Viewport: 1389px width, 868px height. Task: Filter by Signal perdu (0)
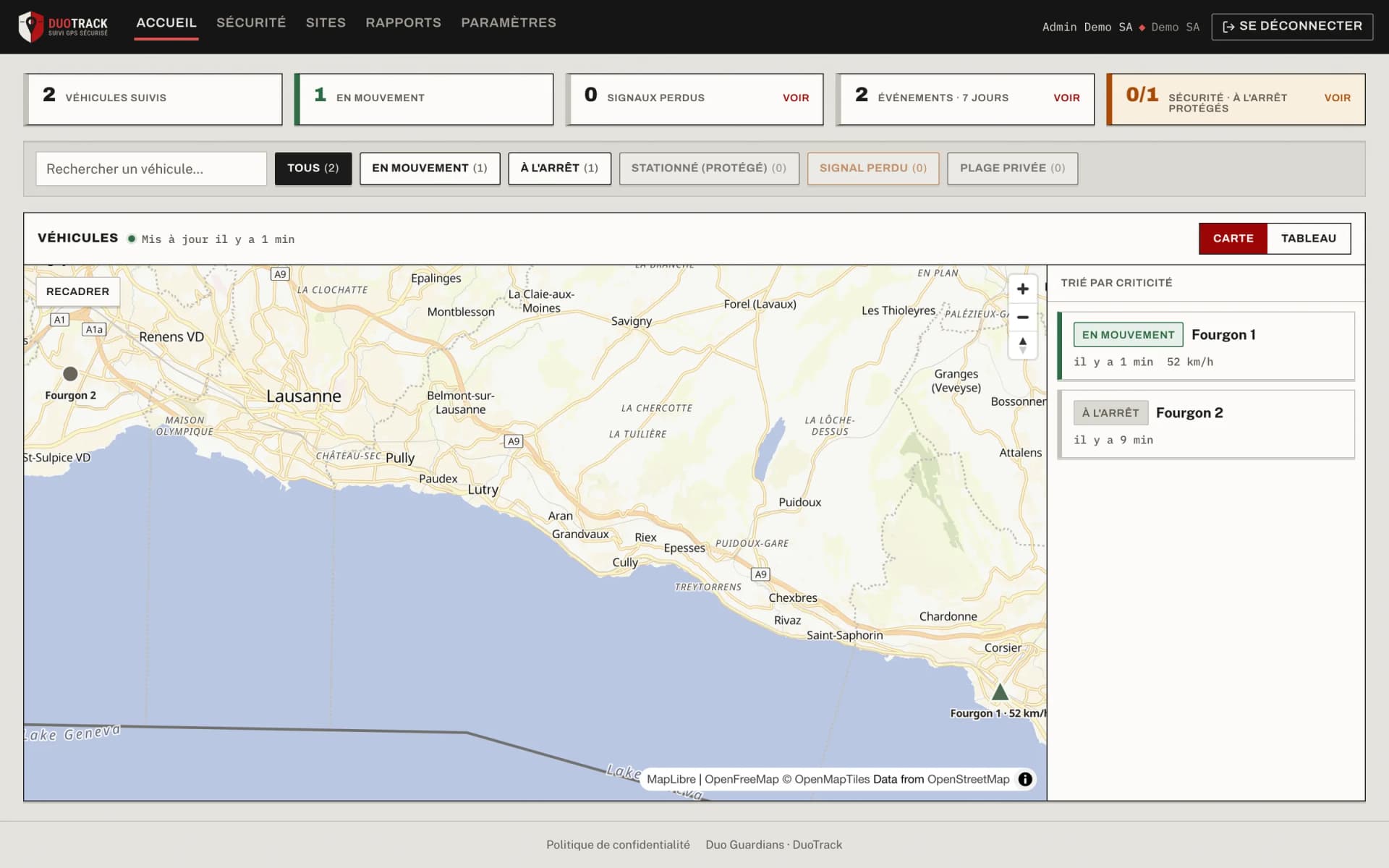pyautogui.click(x=873, y=169)
